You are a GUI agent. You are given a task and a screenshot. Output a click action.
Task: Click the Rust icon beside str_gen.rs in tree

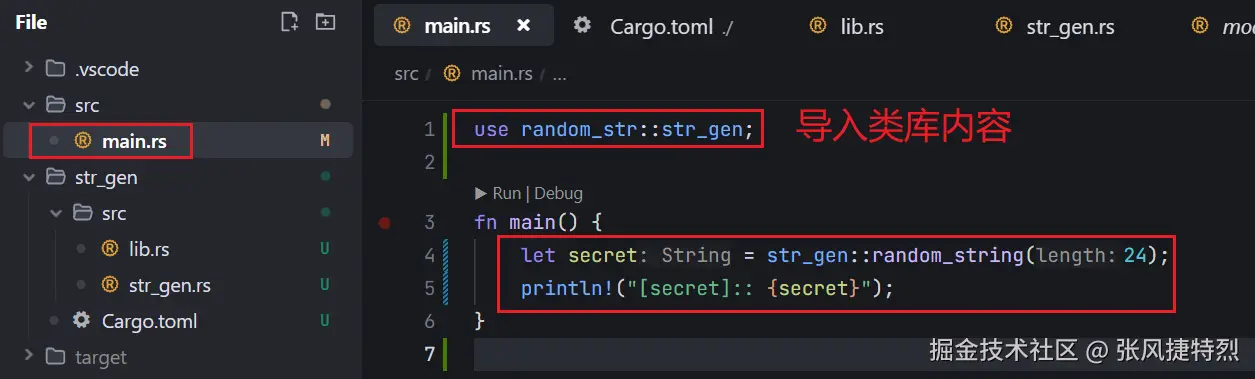[110, 285]
